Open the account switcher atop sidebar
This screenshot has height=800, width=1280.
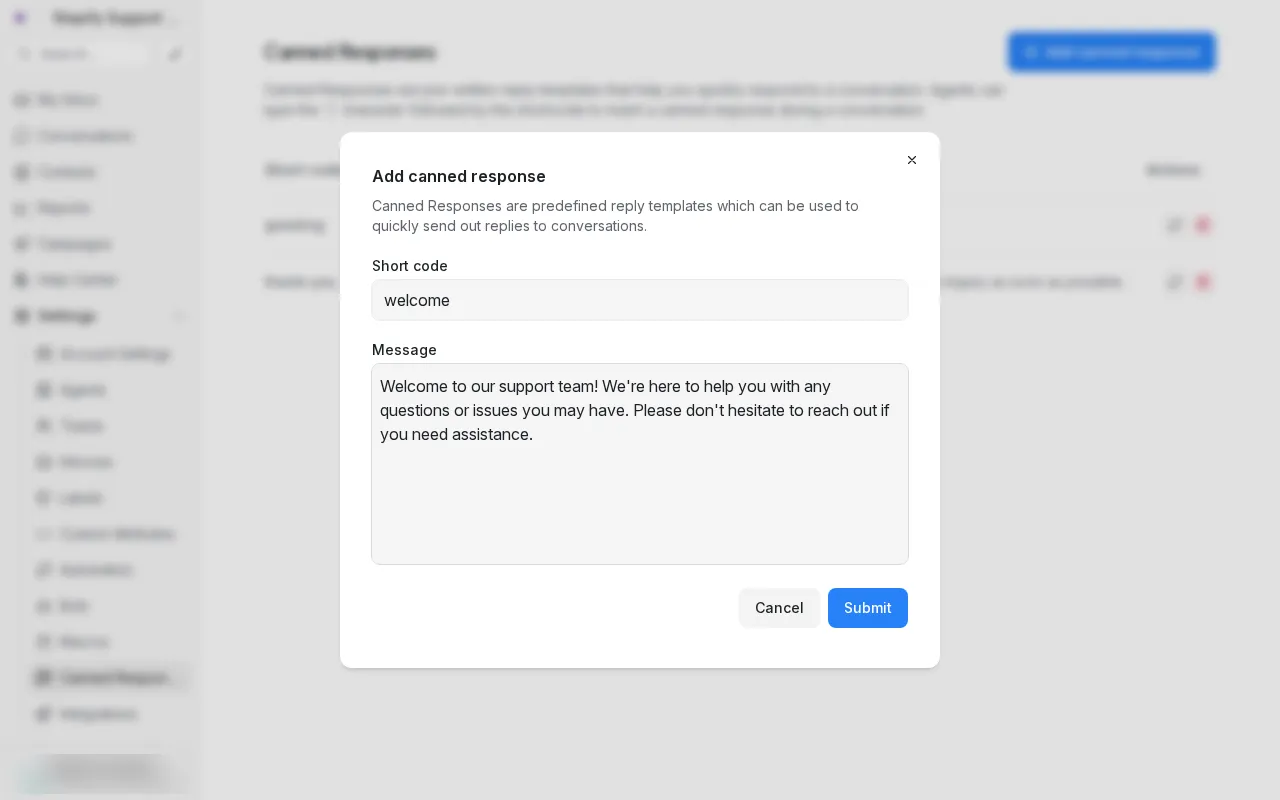point(100,18)
